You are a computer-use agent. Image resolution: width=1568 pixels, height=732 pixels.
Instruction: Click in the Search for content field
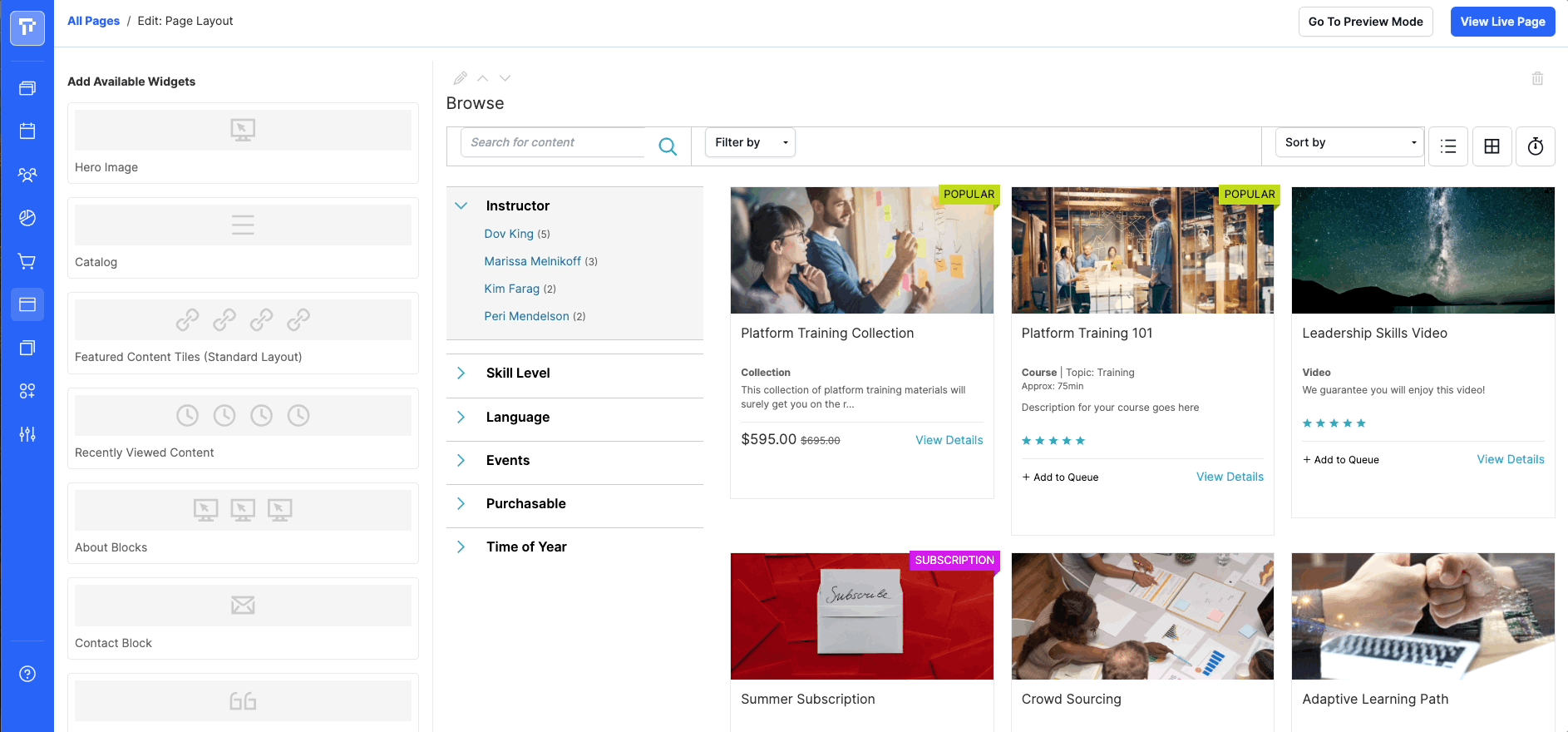pyautogui.click(x=553, y=142)
